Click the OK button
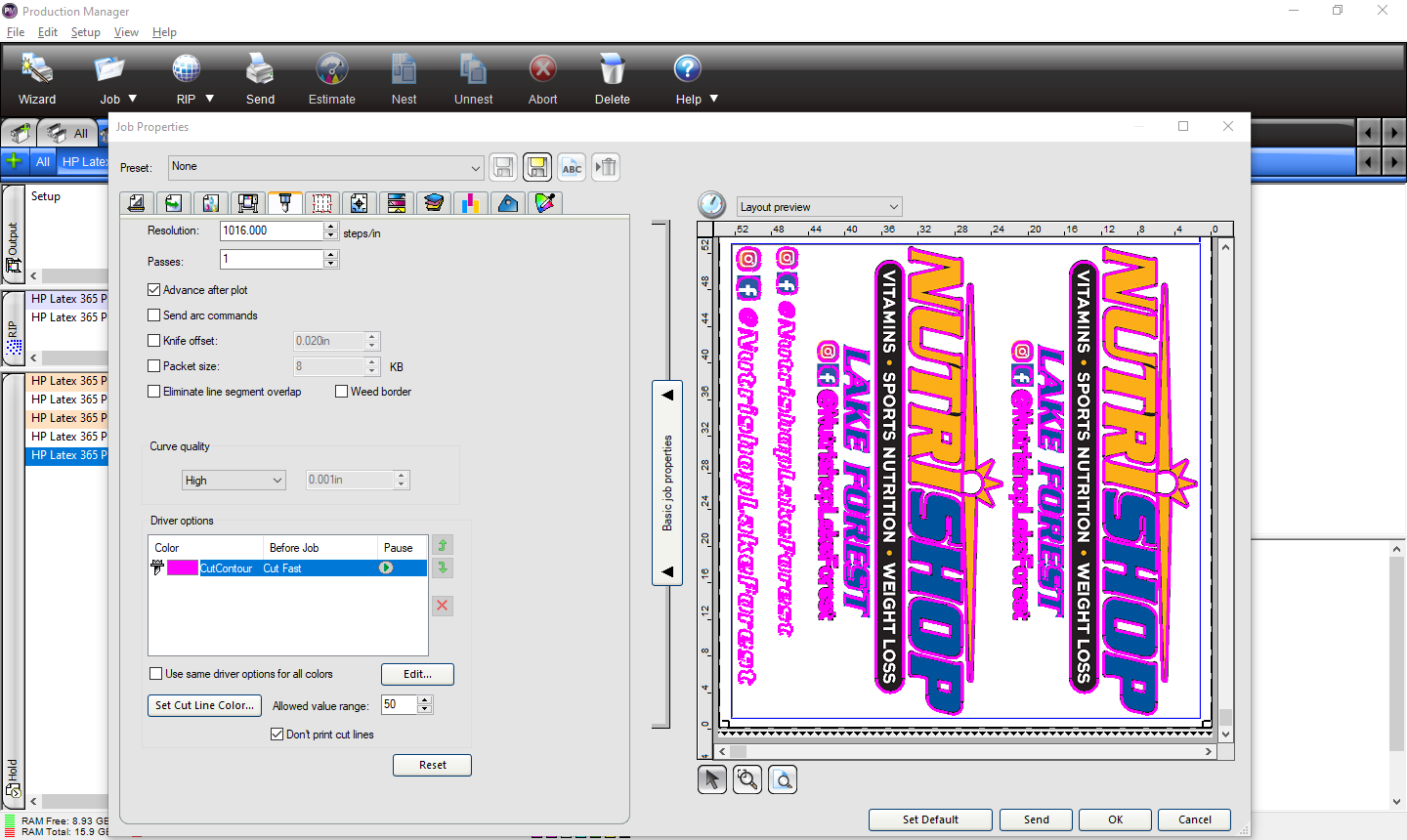Image resolution: width=1407 pixels, height=840 pixels. coord(1115,819)
